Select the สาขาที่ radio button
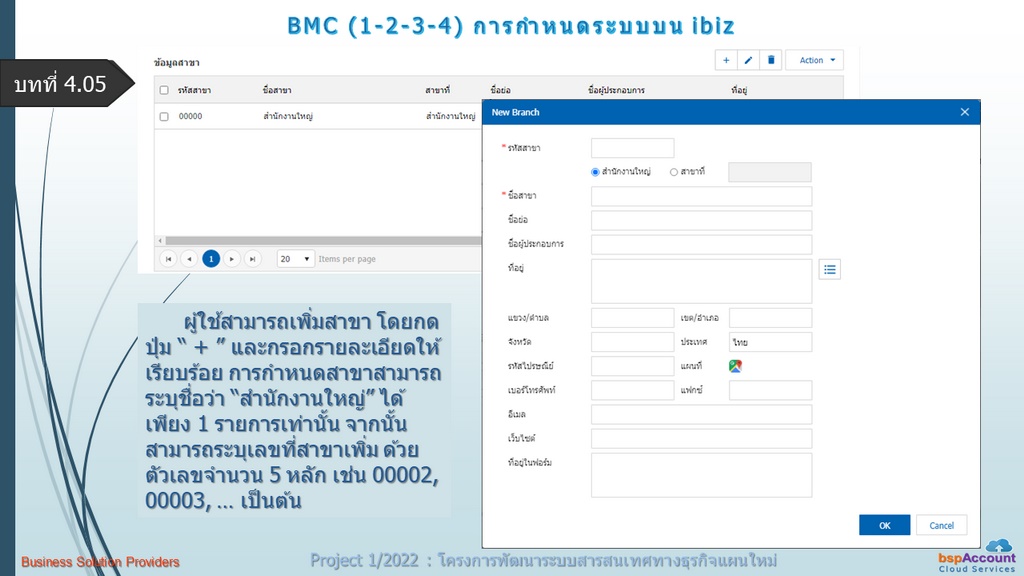This screenshot has width=1024, height=576. point(673,172)
